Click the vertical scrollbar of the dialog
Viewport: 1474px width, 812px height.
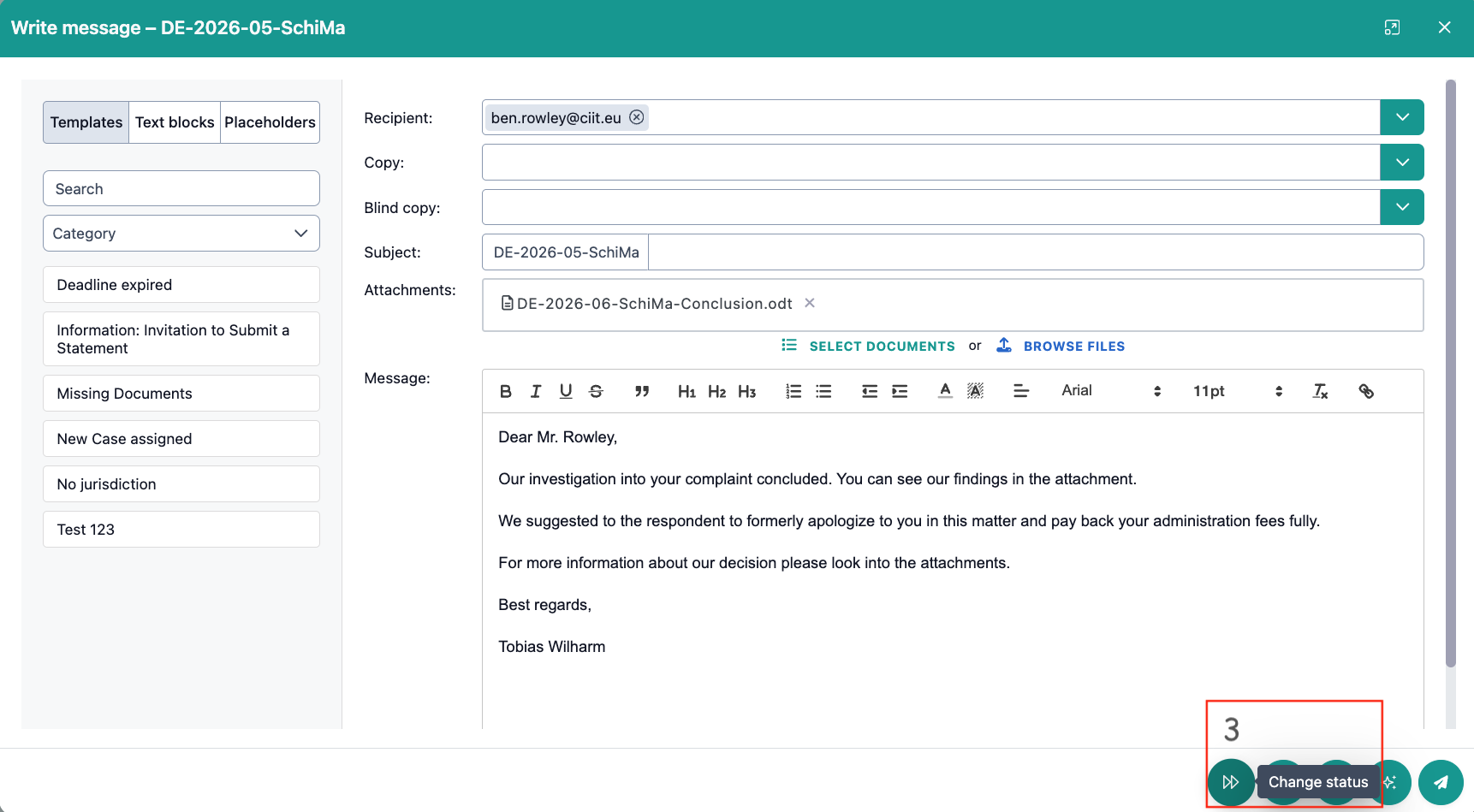pos(1450,373)
